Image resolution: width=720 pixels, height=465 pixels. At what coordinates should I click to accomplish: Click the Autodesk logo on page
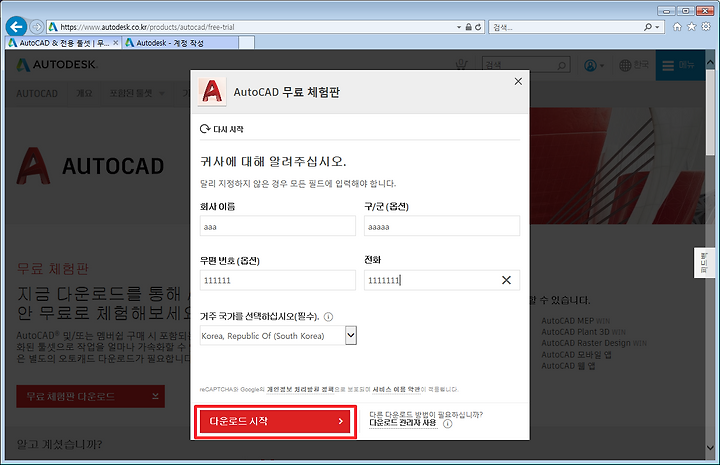tap(57, 65)
